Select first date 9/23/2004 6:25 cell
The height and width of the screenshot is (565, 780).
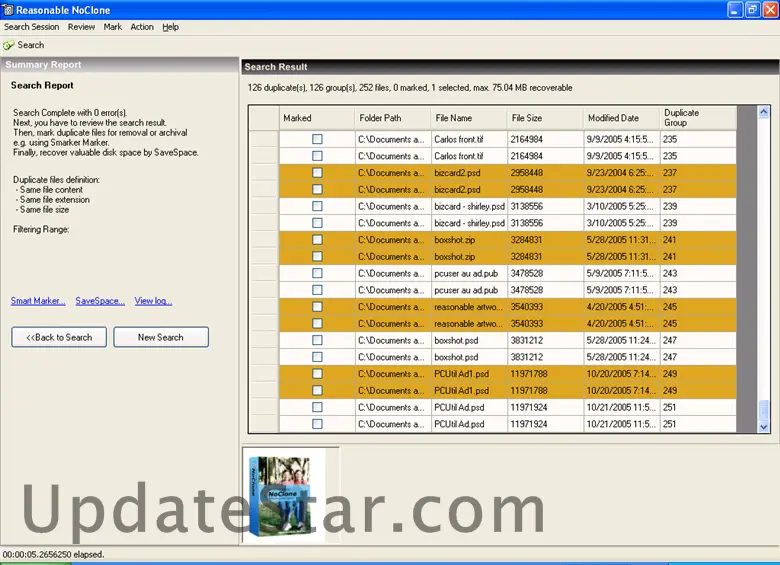click(x=621, y=173)
